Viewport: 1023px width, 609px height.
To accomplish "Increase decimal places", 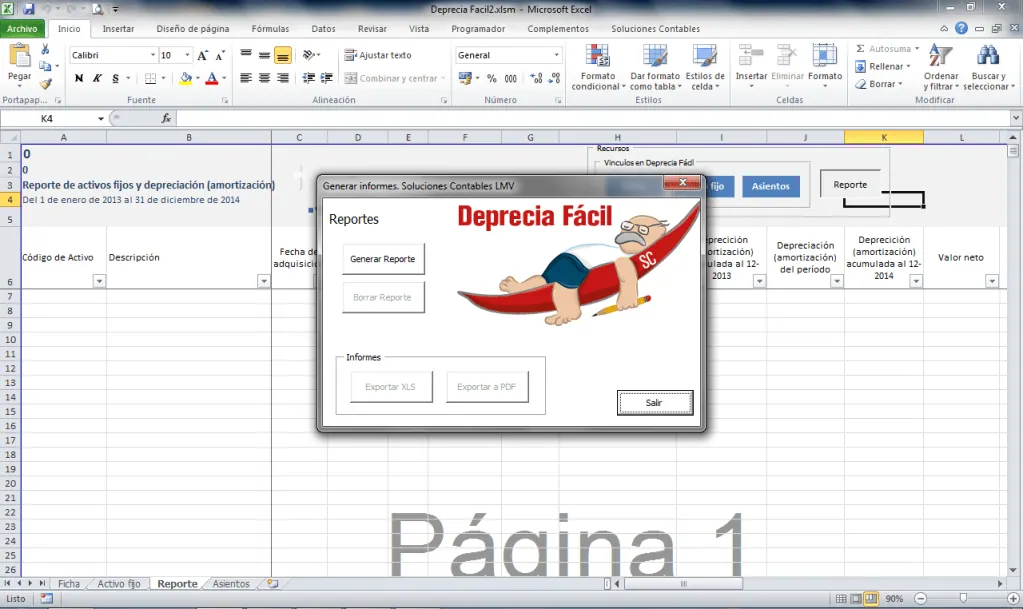I will pos(536,78).
